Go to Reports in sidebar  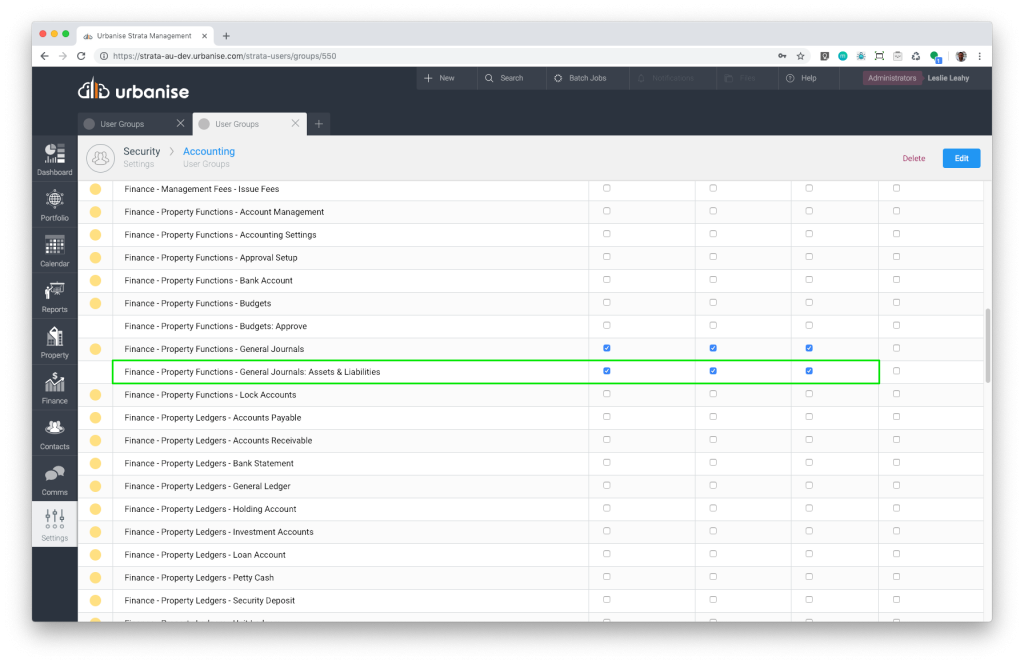pyautogui.click(x=54, y=296)
